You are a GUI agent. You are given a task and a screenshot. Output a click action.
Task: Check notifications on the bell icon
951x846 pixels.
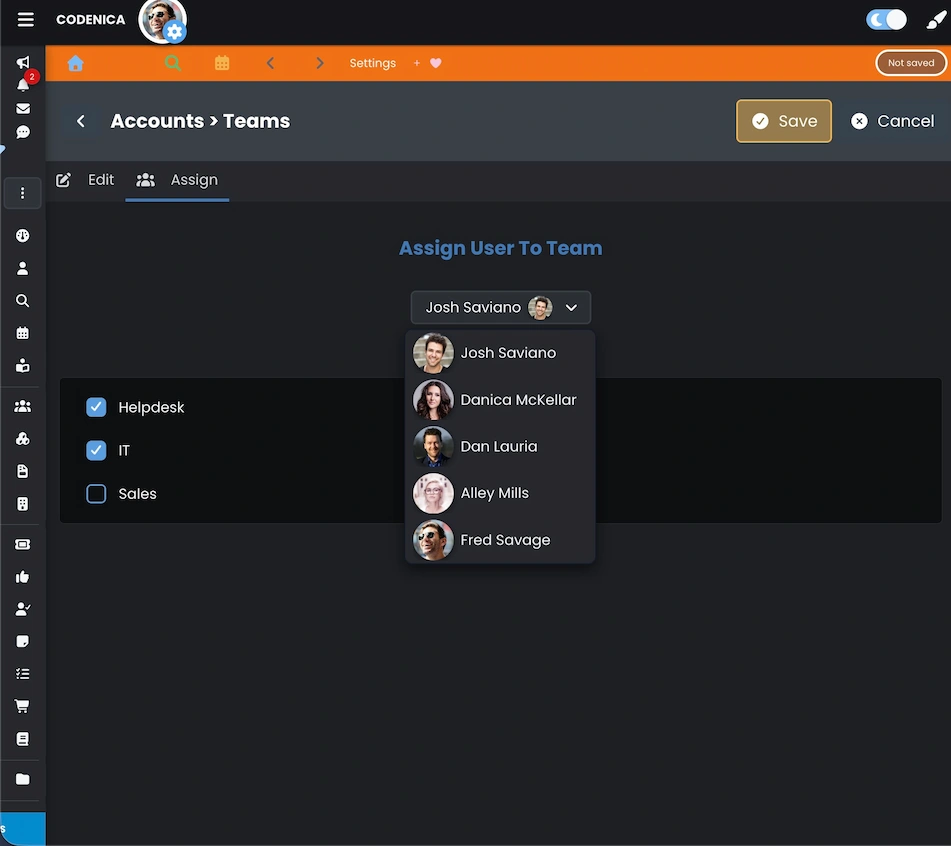[21, 84]
